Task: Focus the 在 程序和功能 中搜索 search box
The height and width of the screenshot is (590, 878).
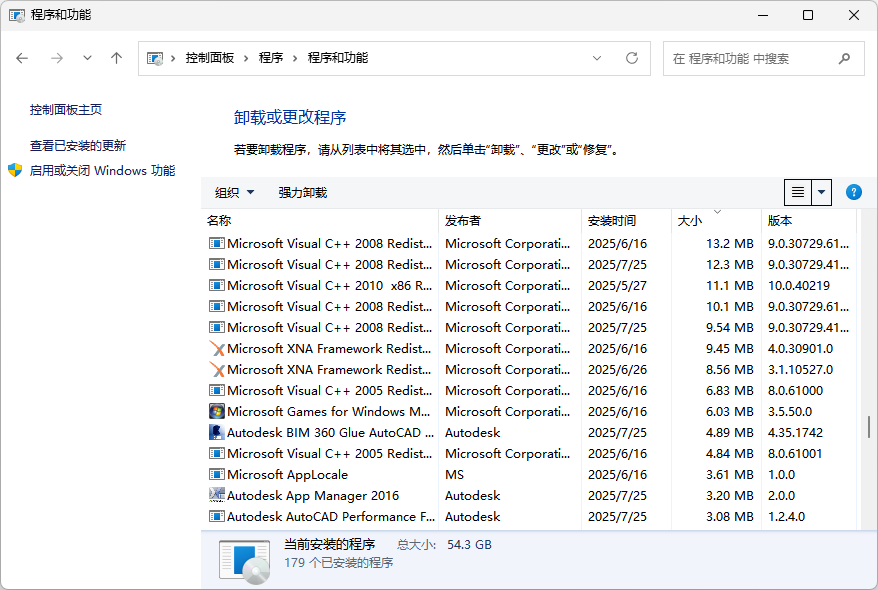Action: pyautogui.click(x=764, y=58)
